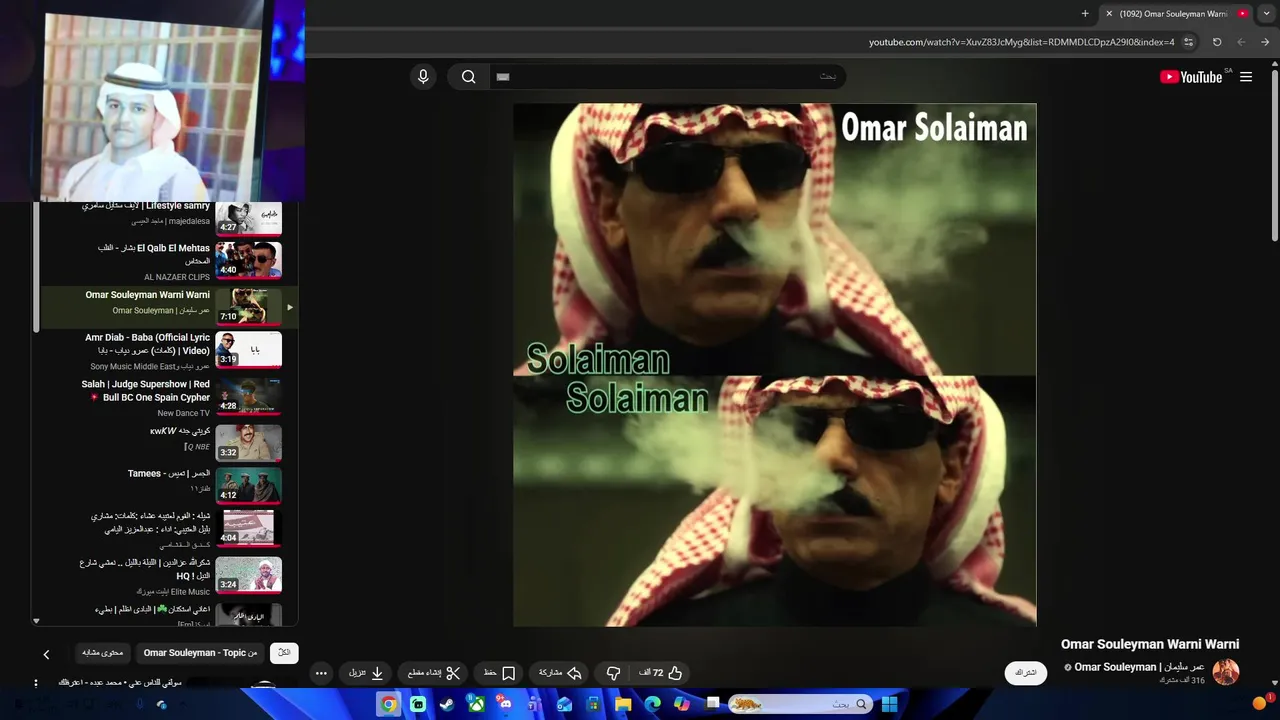Click the browser address bar URL

[1022, 42]
